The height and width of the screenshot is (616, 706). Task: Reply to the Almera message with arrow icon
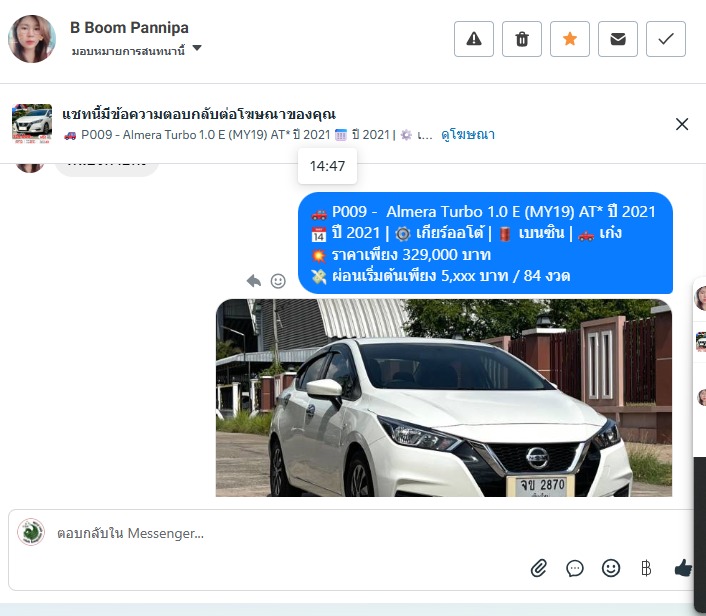tap(254, 281)
